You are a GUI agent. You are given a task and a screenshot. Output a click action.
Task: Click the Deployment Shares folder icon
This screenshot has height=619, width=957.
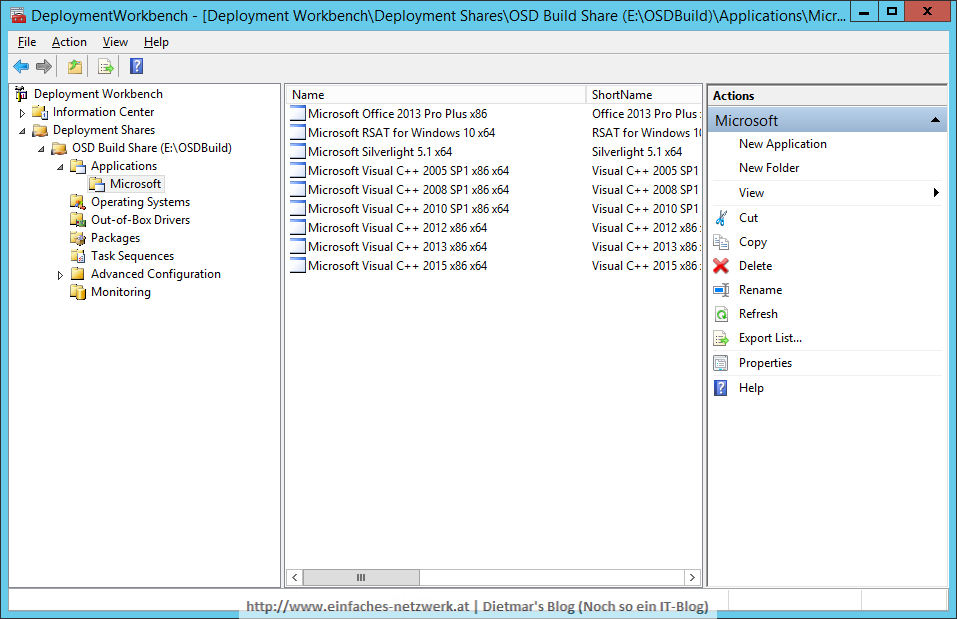(40, 130)
